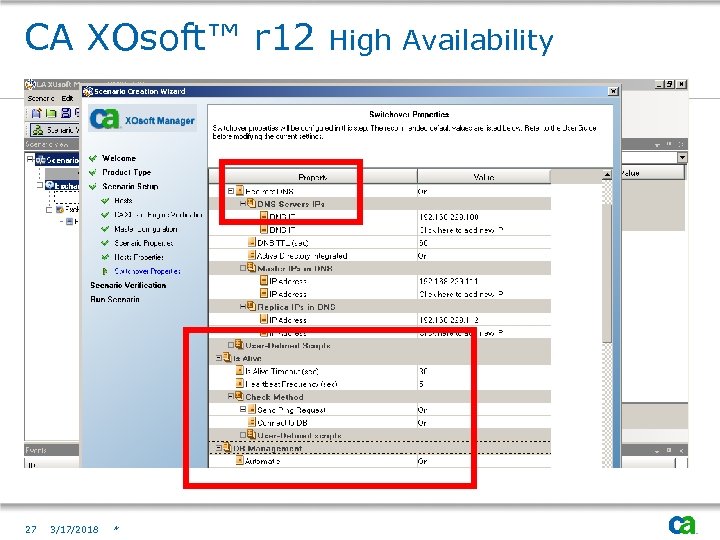This screenshot has width=720, height=540.
Task: Click the scroll-up arrow of property list
Action: [607, 174]
